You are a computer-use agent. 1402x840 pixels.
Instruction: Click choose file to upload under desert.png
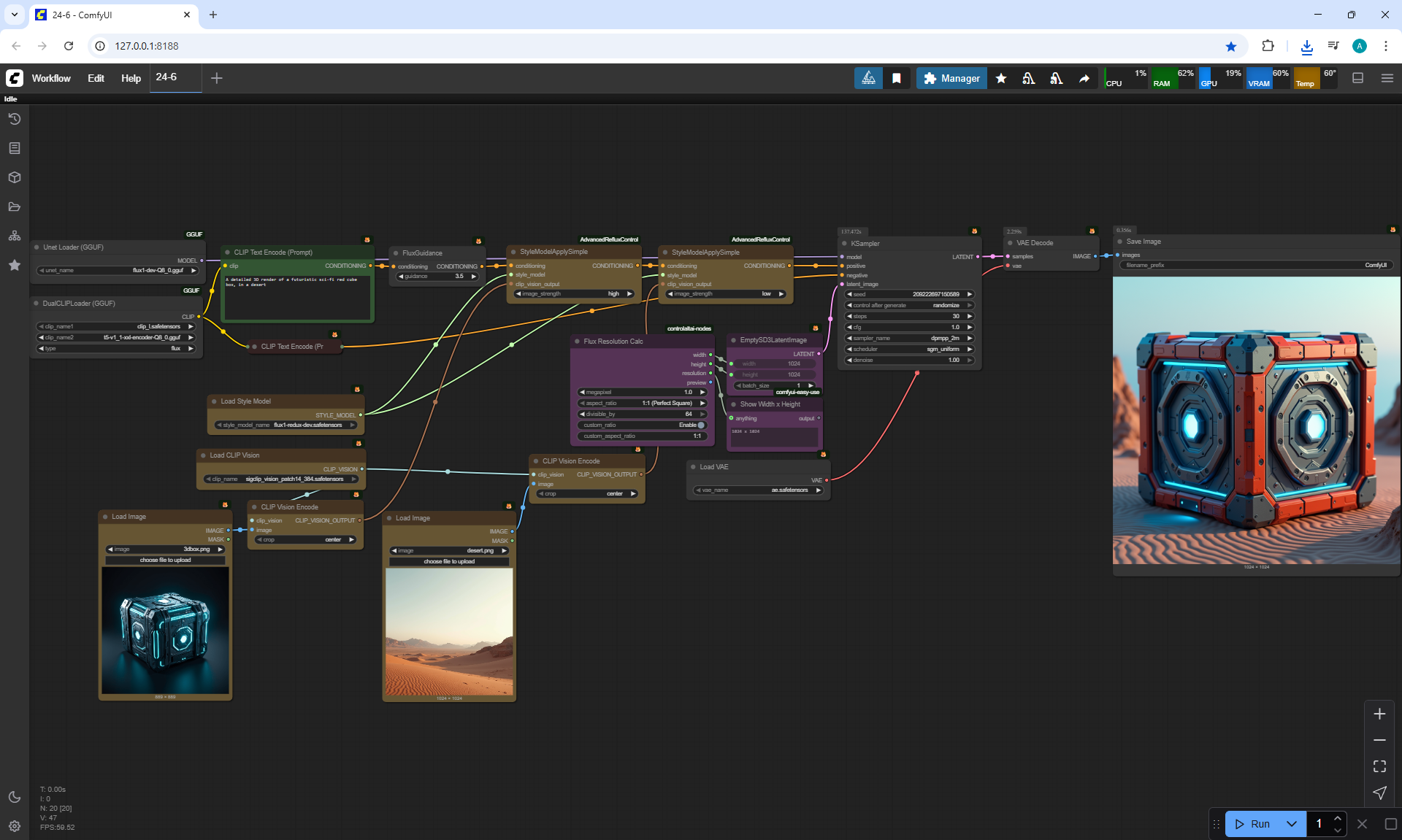pyautogui.click(x=449, y=561)
